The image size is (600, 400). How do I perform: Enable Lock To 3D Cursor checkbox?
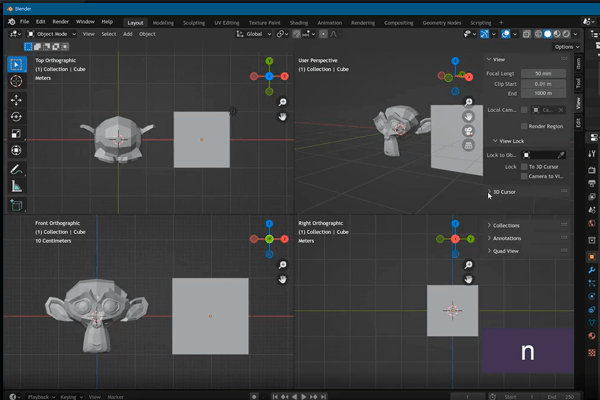(524, 167)
